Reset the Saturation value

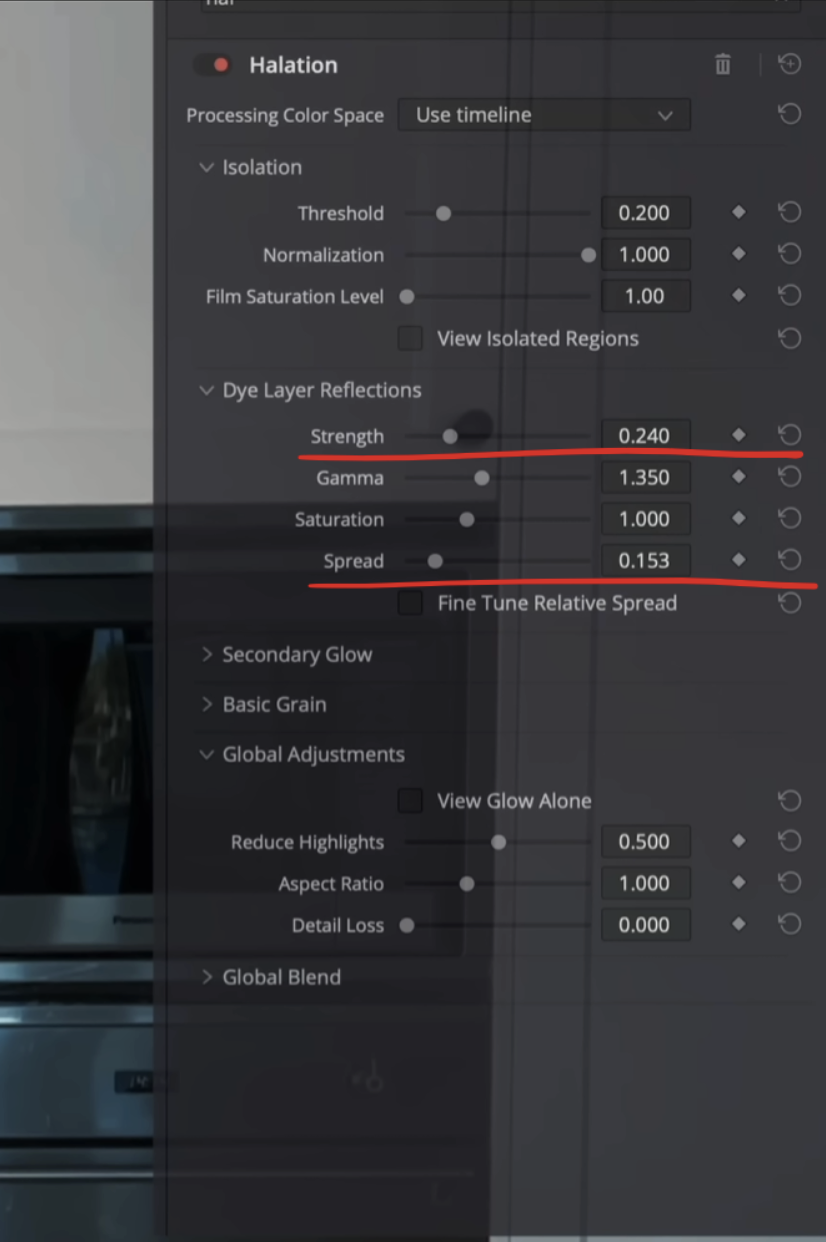(x=789, y=518)
